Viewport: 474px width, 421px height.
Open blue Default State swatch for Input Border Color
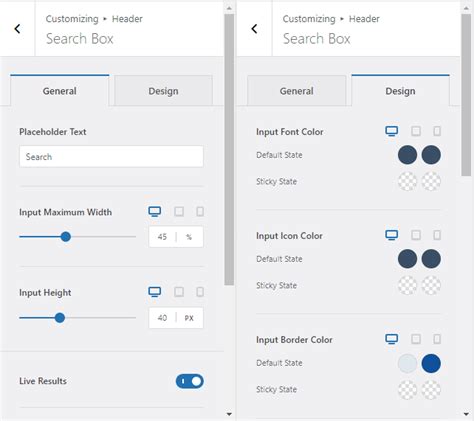(x=431, y=363)
